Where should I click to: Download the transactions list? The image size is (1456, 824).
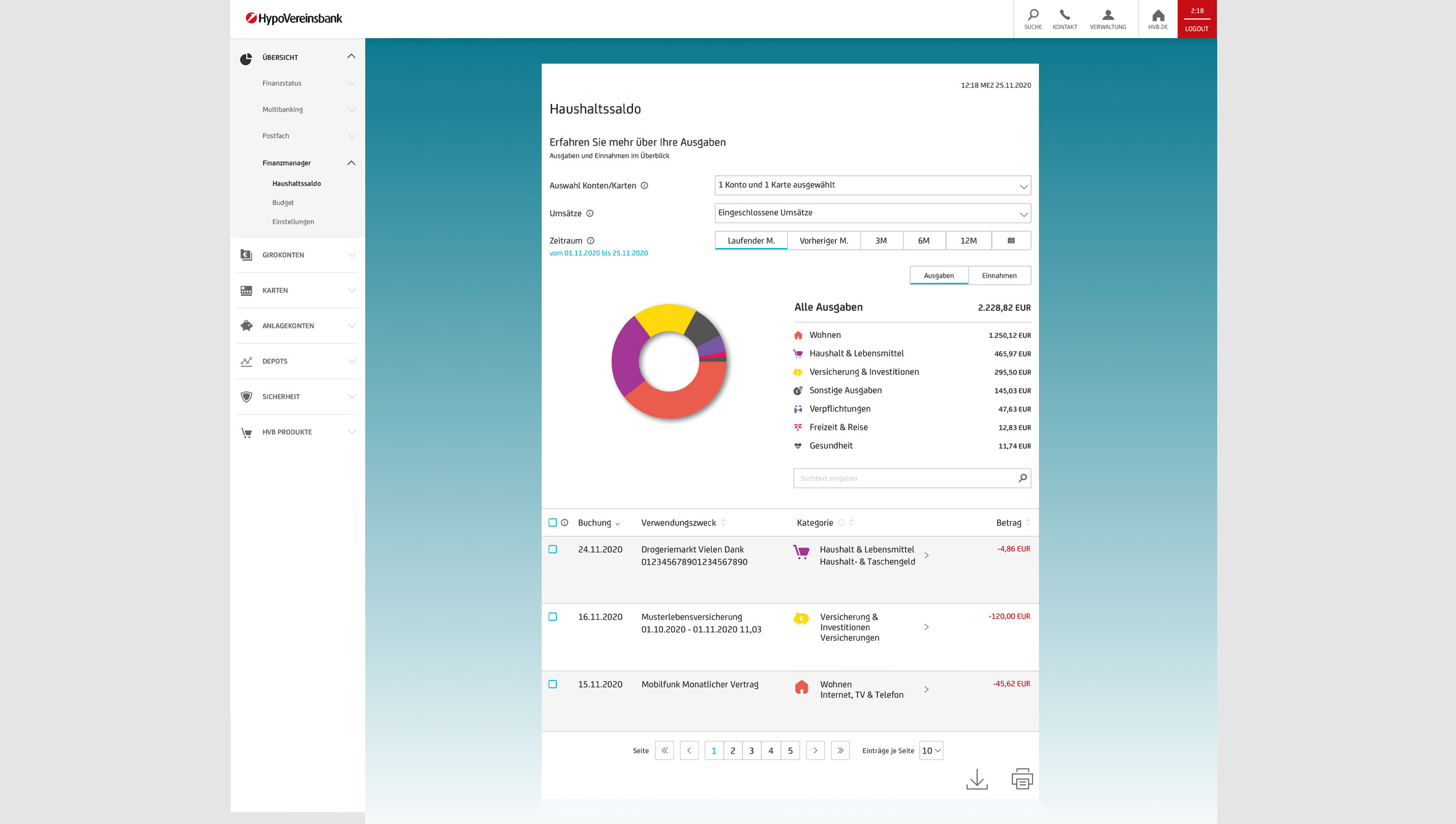[x=977, y=779]
